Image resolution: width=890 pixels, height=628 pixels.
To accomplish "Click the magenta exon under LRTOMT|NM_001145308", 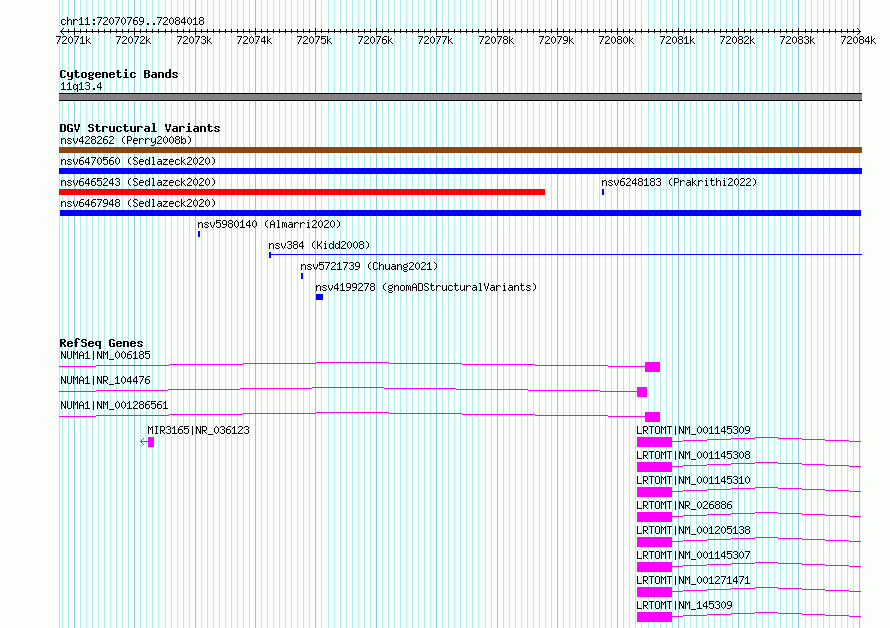I will click(x=654, y=467).
